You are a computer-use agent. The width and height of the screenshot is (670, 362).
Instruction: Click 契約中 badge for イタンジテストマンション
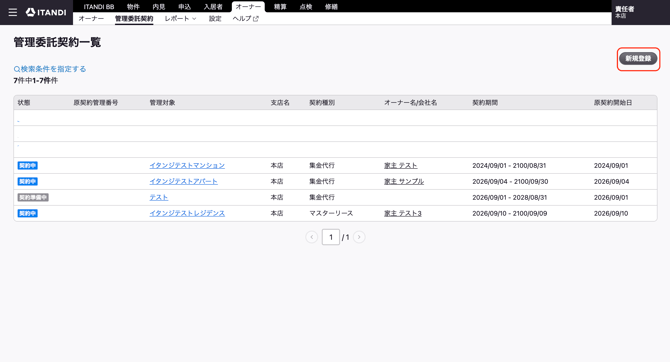tap(28, 165)
